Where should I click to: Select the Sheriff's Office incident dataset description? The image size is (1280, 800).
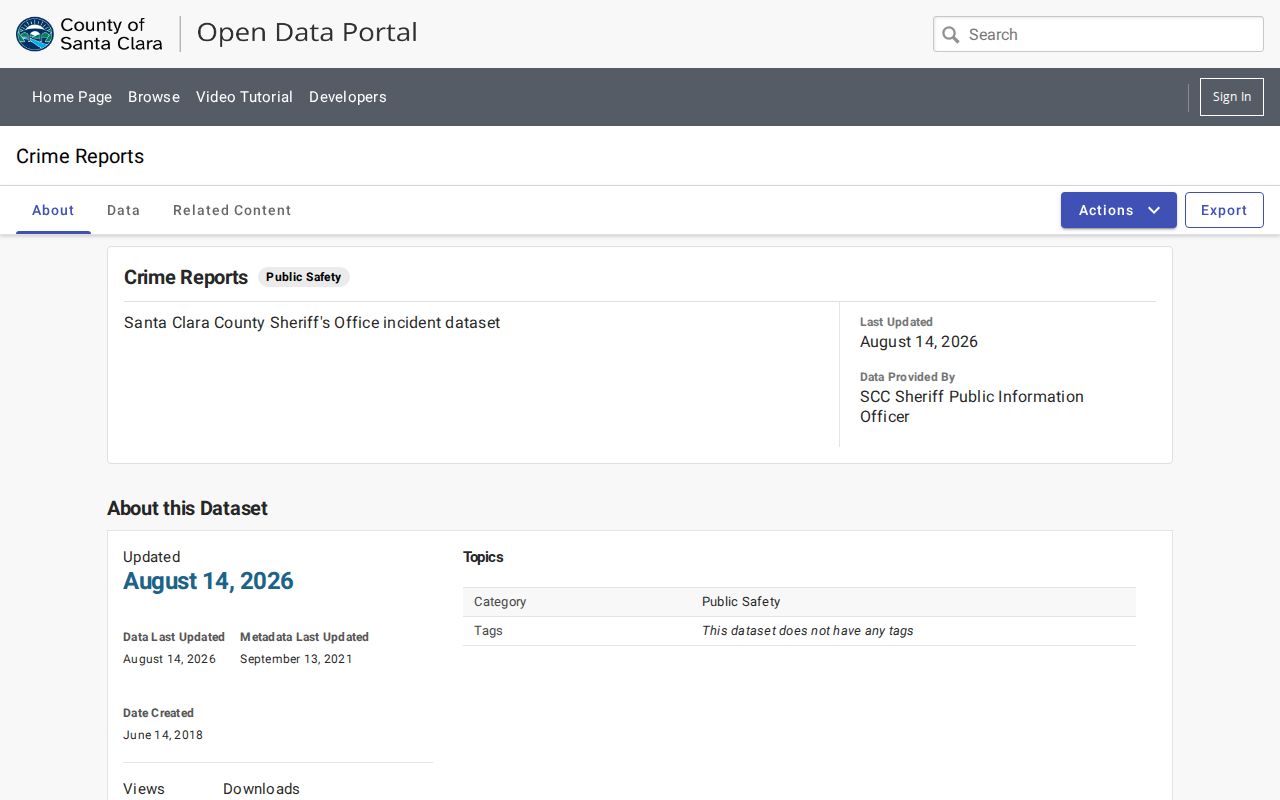click(x=312, y=323)
